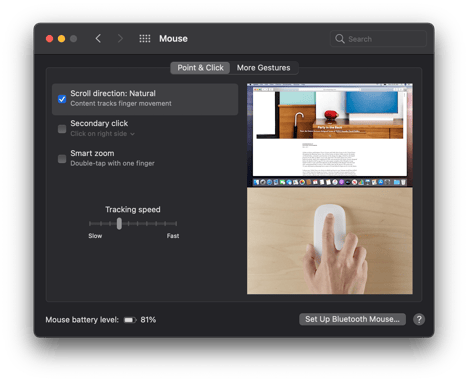
Task: Open help with the question mark button
Action: [x=419, y=319]
